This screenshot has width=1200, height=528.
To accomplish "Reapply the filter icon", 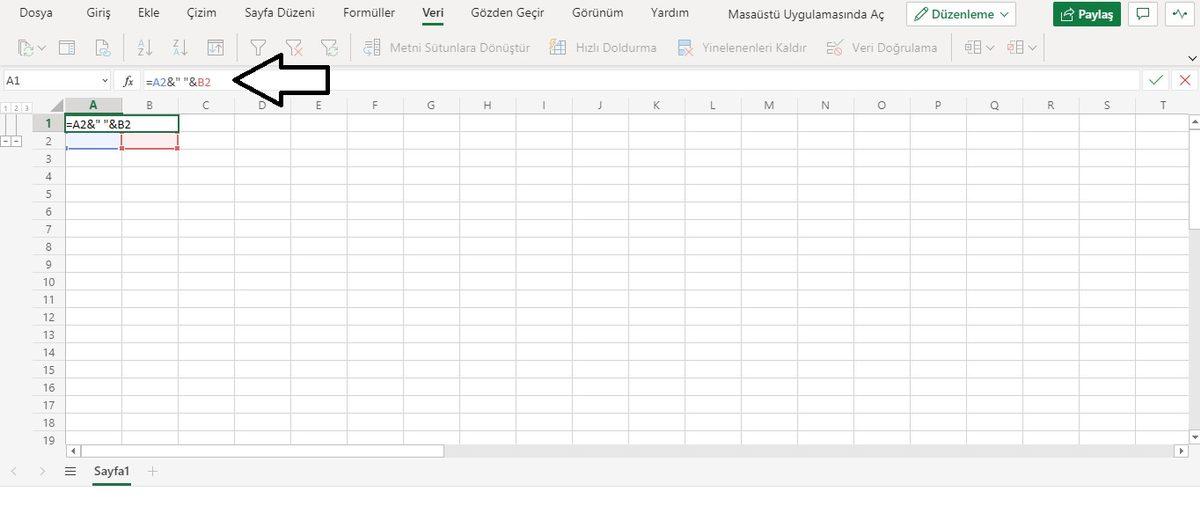I will (x=329, y=47).
